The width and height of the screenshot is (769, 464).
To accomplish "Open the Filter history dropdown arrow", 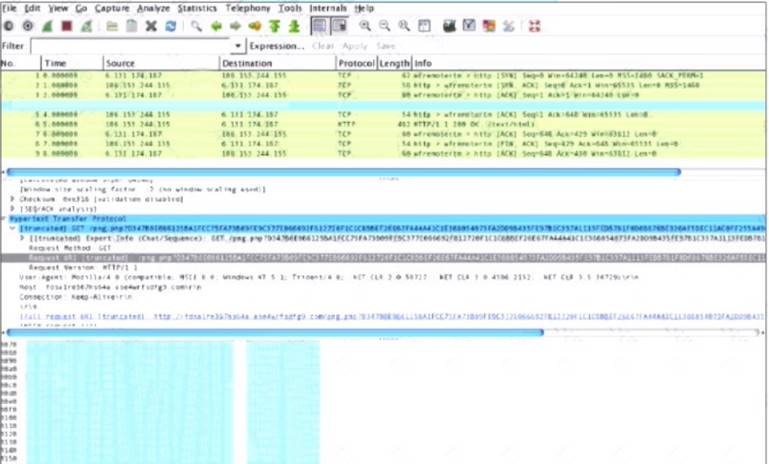I will 237,46.
